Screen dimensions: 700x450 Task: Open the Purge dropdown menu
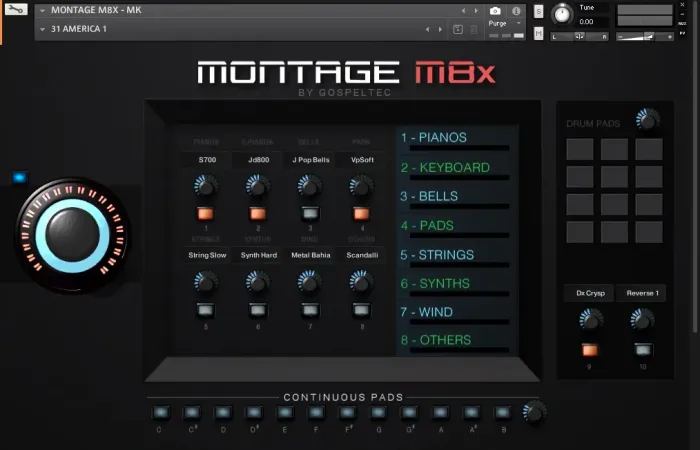point(504,23)
